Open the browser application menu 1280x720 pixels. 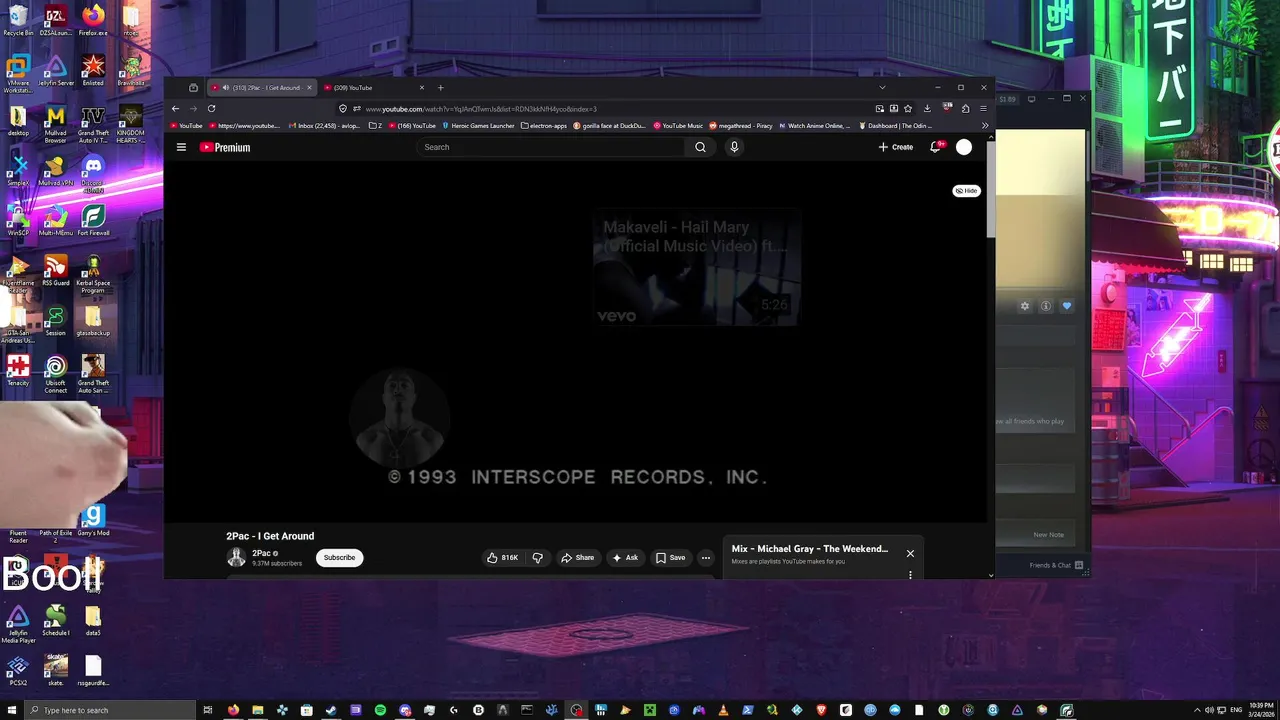(x=983, y=108)
